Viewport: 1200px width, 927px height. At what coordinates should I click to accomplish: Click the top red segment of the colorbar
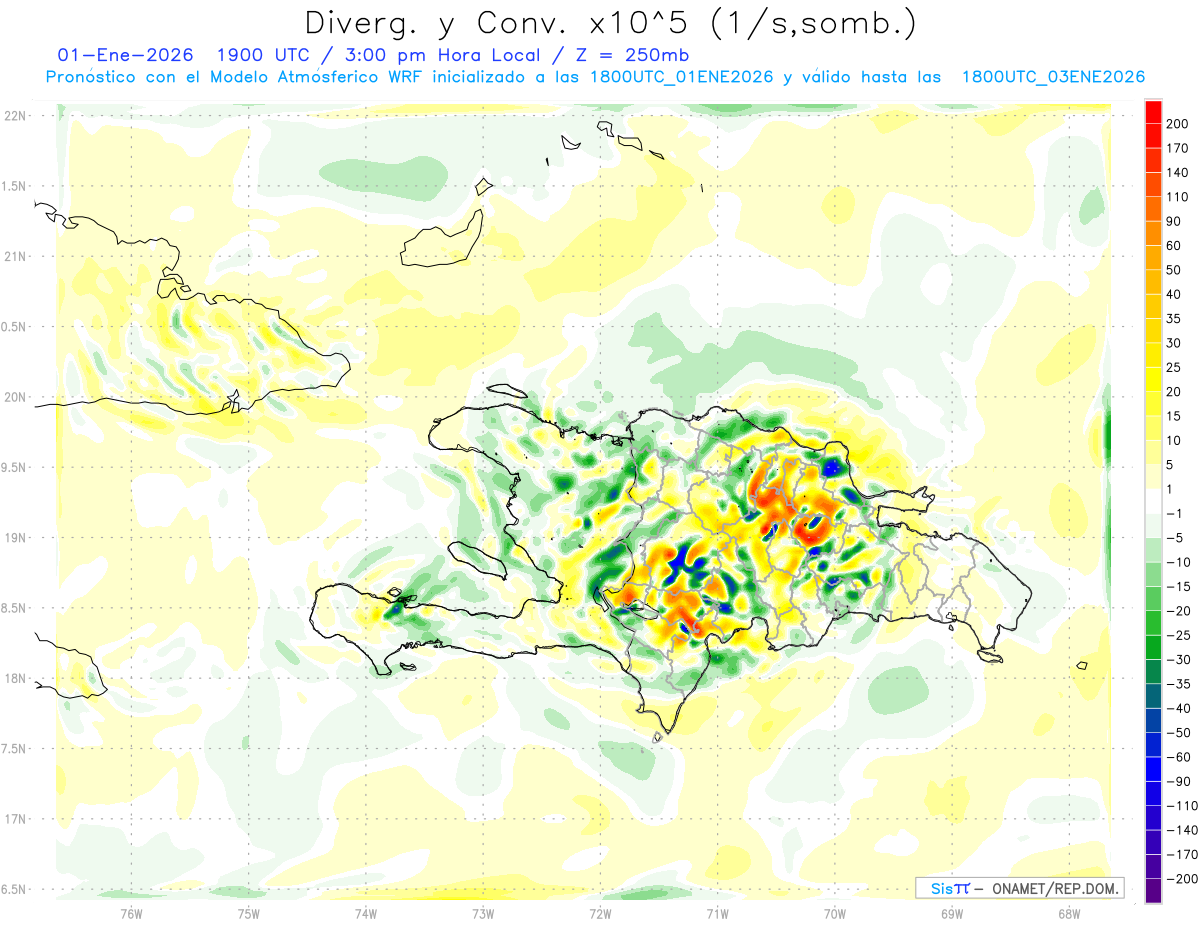click(x=1153, y=111)
